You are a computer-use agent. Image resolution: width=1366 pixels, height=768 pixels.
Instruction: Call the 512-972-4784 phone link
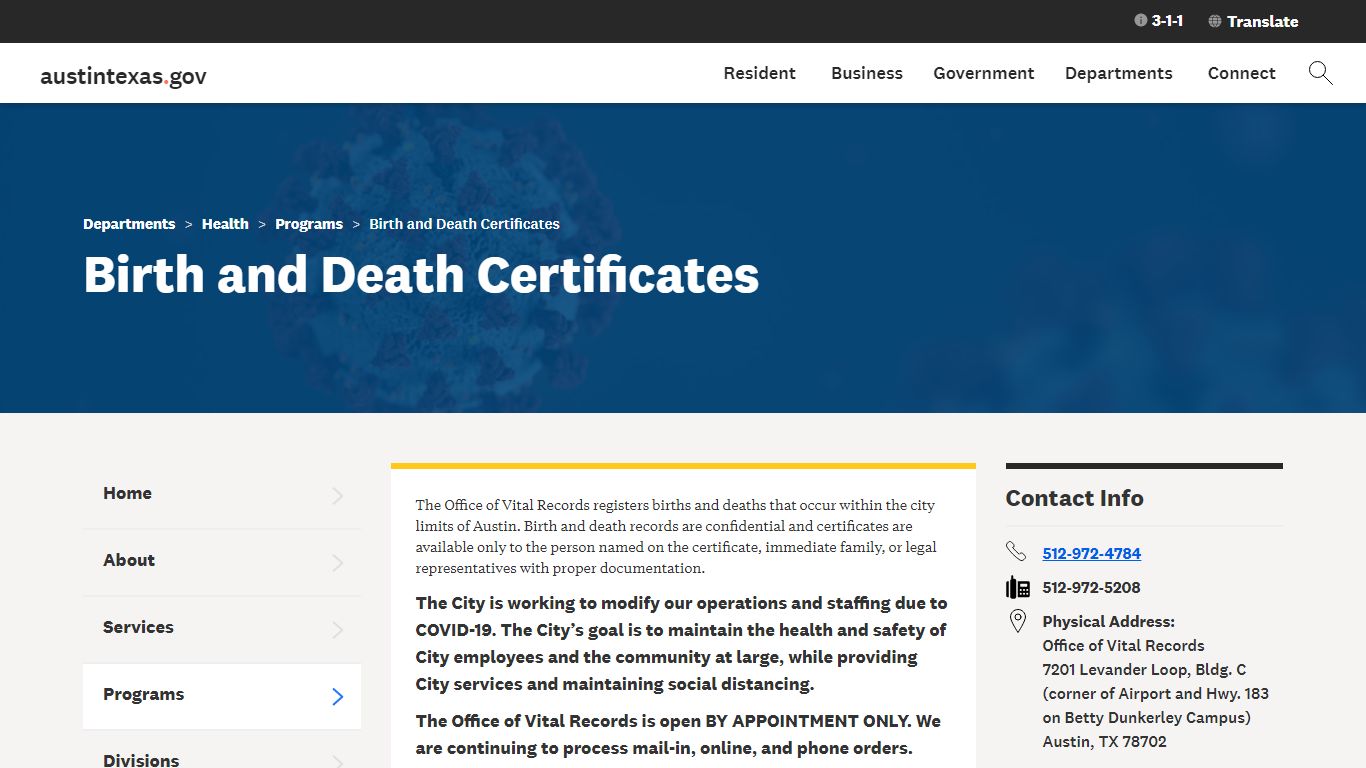pos(1091,553)
